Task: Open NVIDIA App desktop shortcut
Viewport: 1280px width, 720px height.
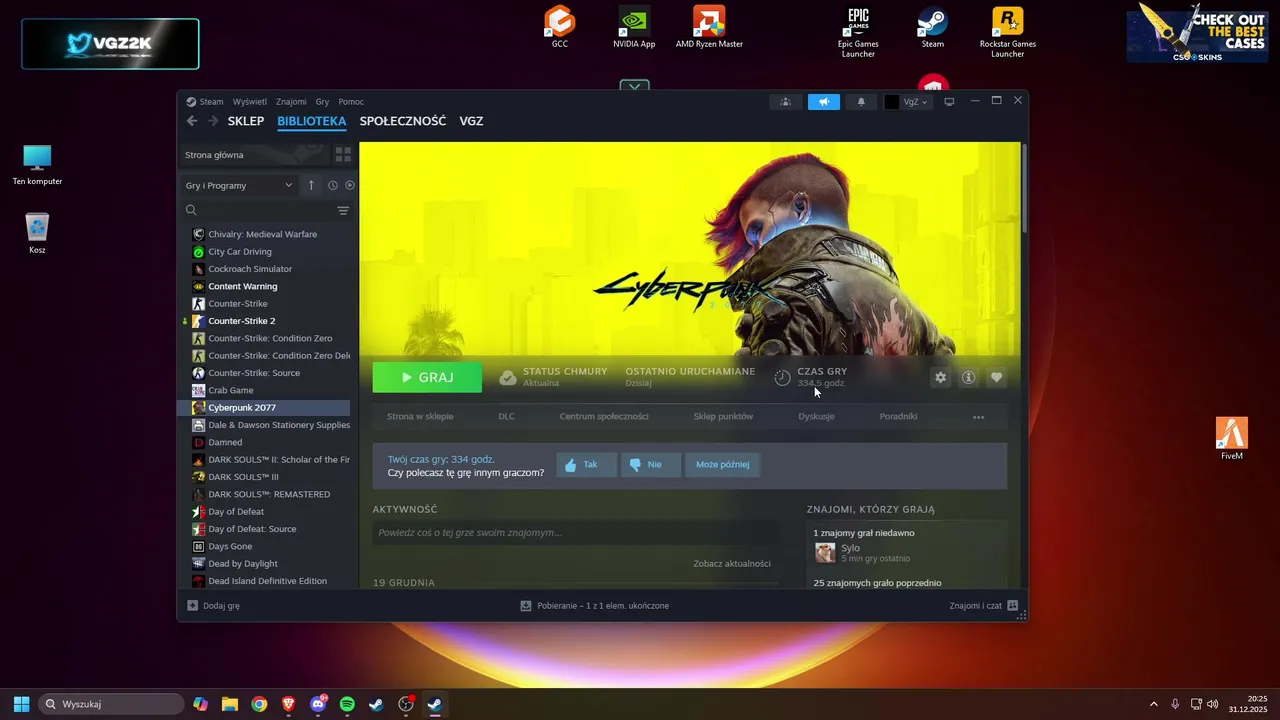Action: pos(634,27)
